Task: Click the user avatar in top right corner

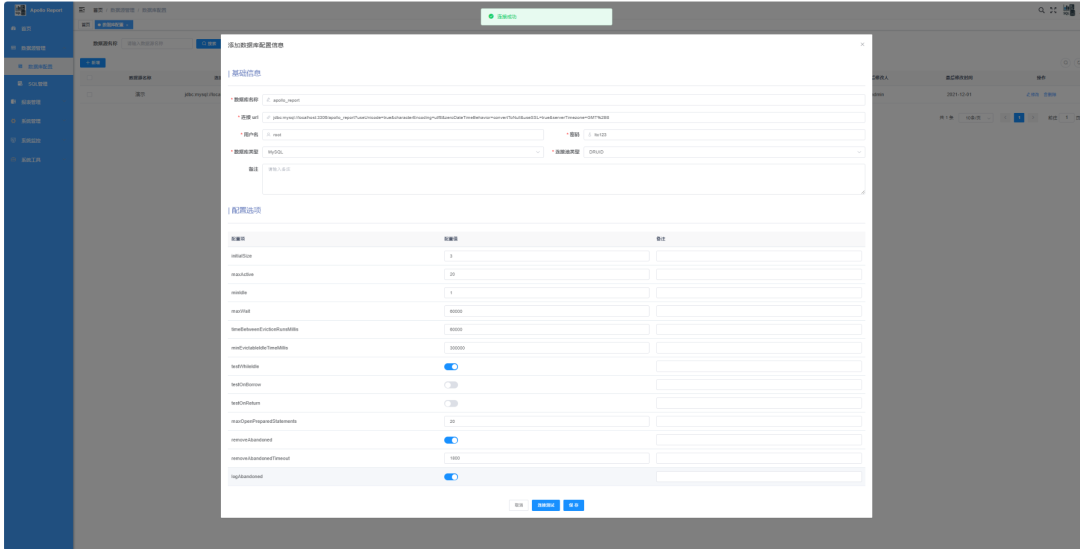Action: (x=1068, y=10)
